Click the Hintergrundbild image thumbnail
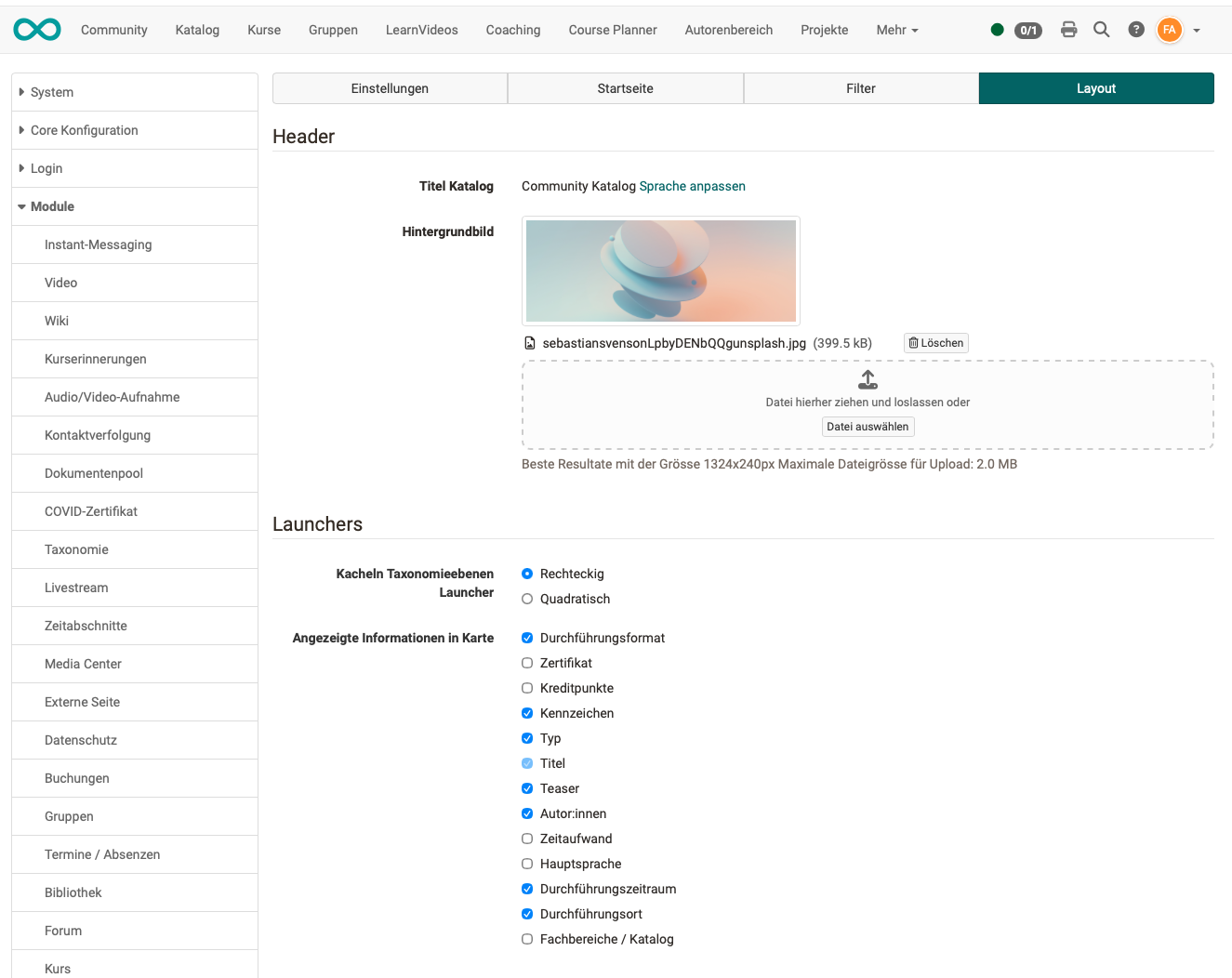 (x=660, y=271)
